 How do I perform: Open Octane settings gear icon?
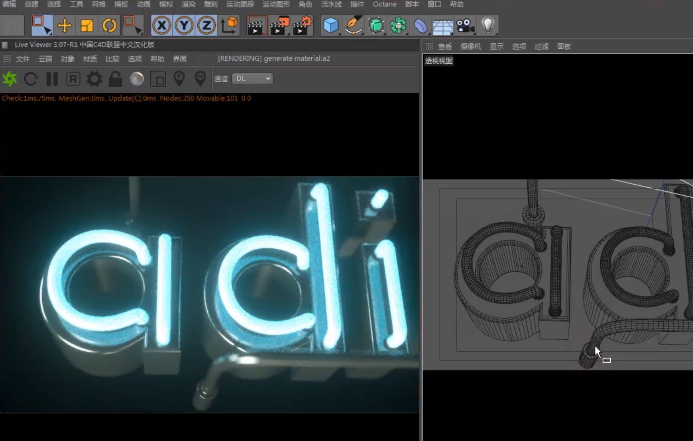tap(94, 79)
